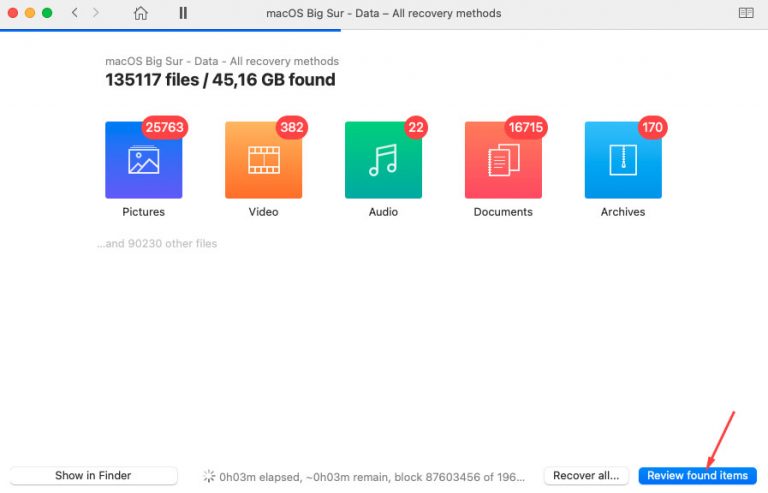Navigate back with the left chevron

[x=75, y=13]
